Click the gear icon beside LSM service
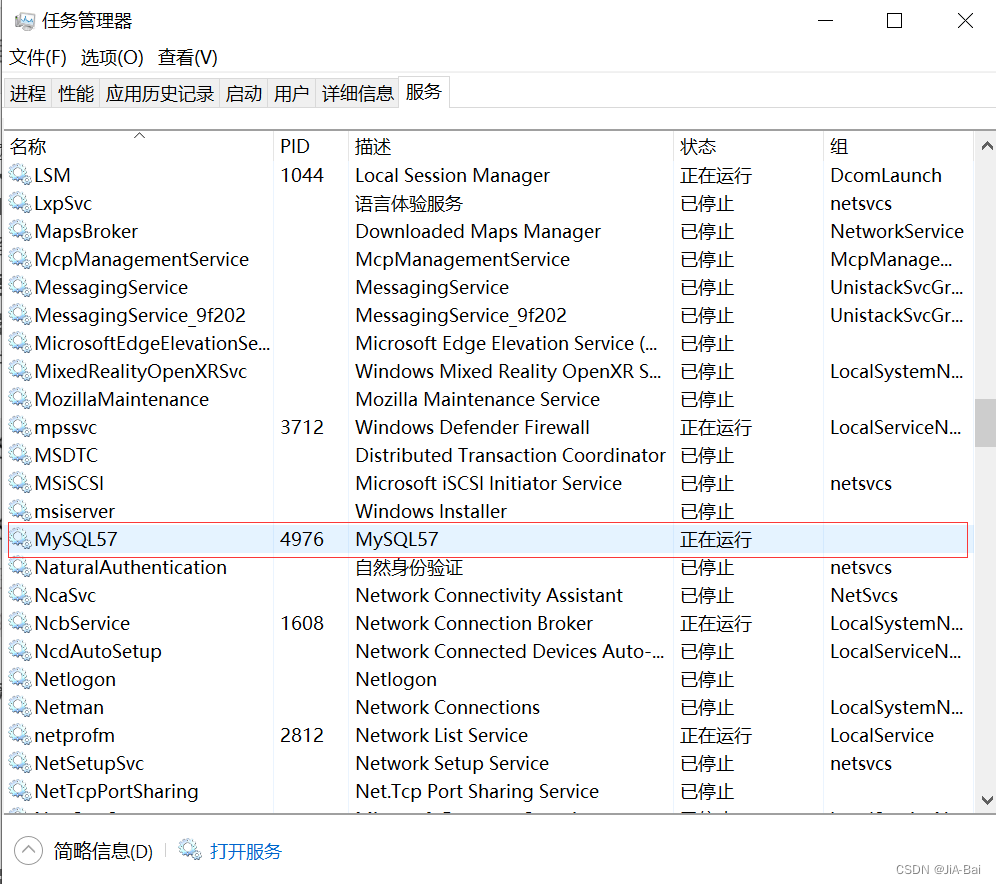This screenshot has width=996, height=884. [20, 175]
